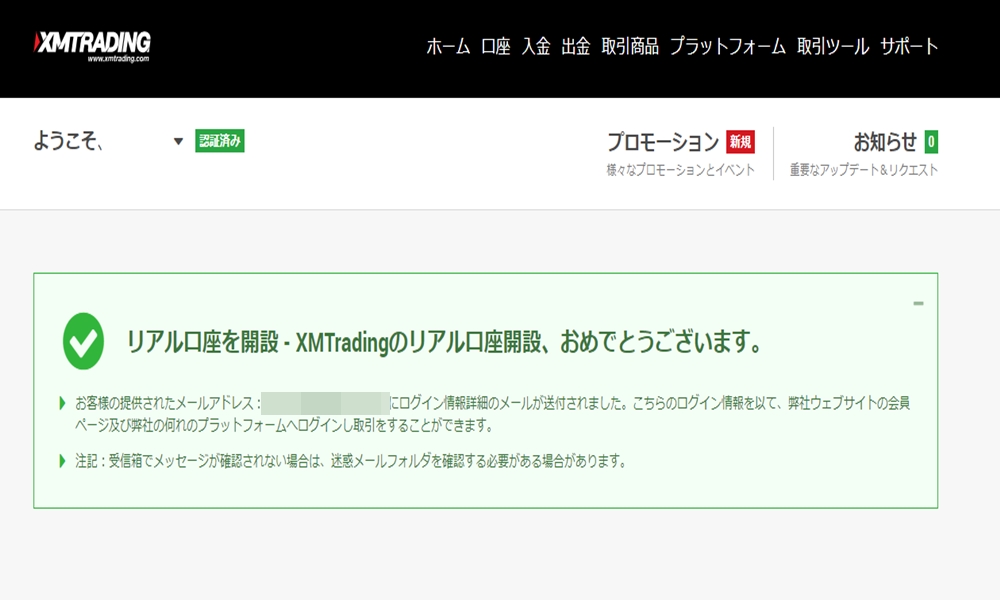This screenshot has height=600, width=1000.
Task: Open the サポート menu
Action: [x=910, y=45]
